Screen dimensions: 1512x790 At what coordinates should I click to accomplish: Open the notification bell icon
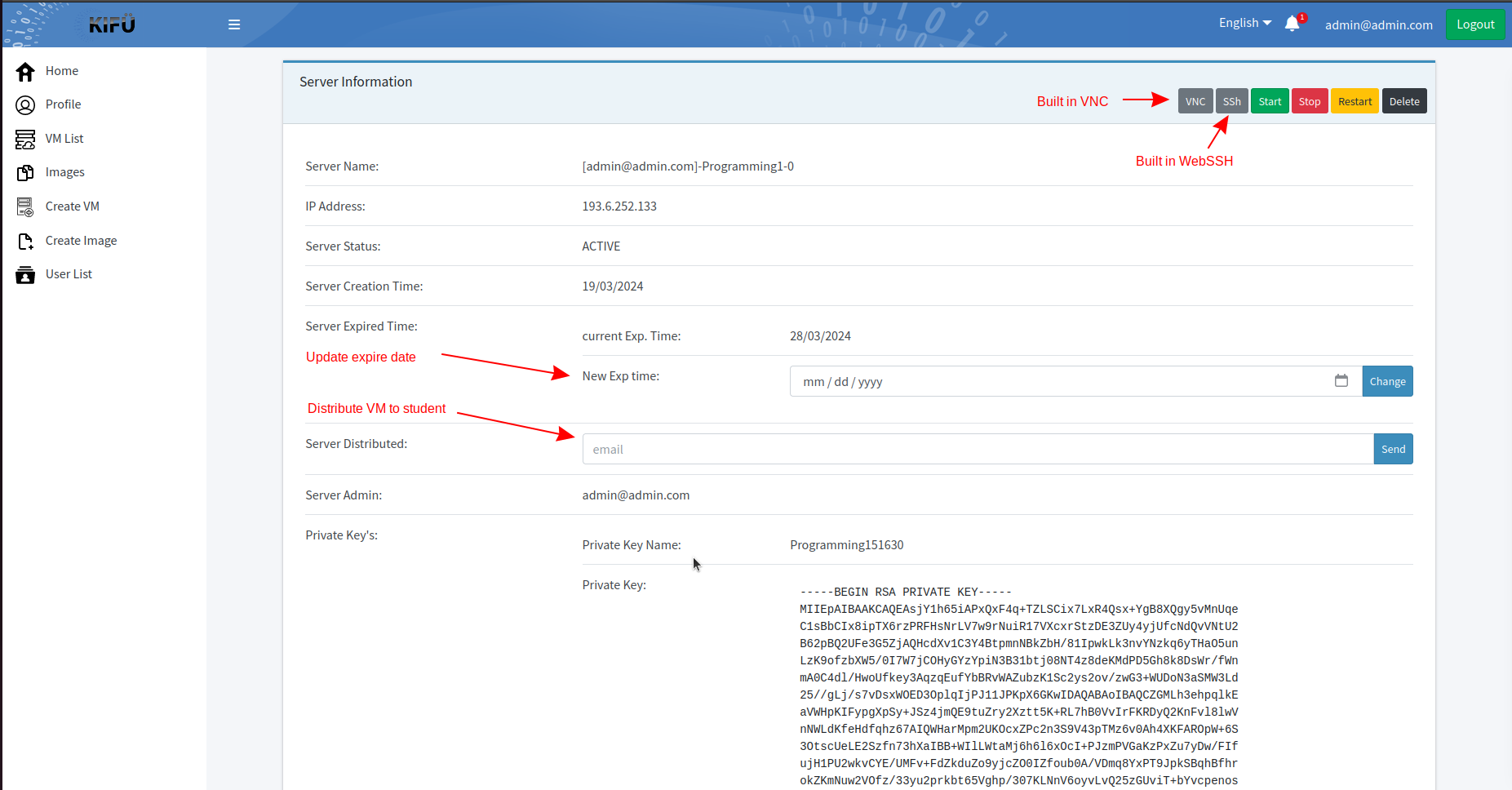[x=1292, y=24]
